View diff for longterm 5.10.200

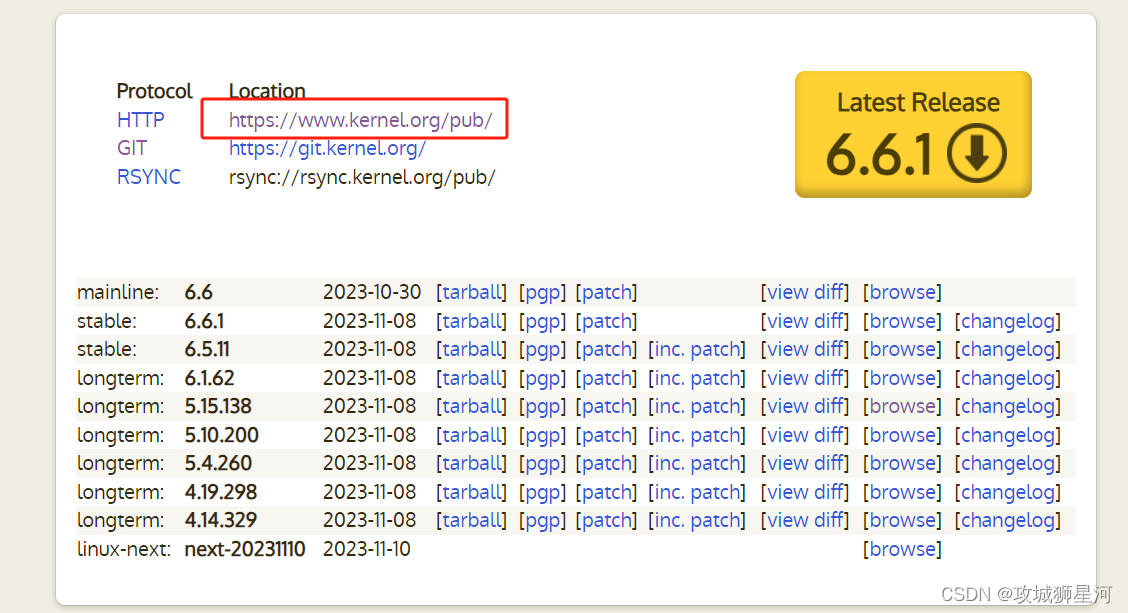pyautogui.click(x=805, y=435)
